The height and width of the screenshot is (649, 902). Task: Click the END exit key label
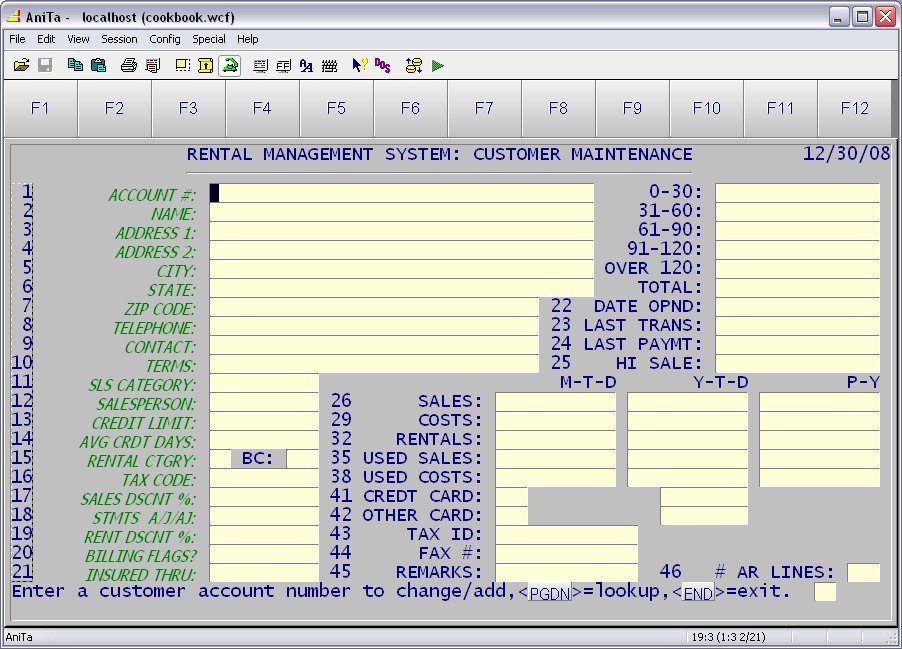coord(698,593)
